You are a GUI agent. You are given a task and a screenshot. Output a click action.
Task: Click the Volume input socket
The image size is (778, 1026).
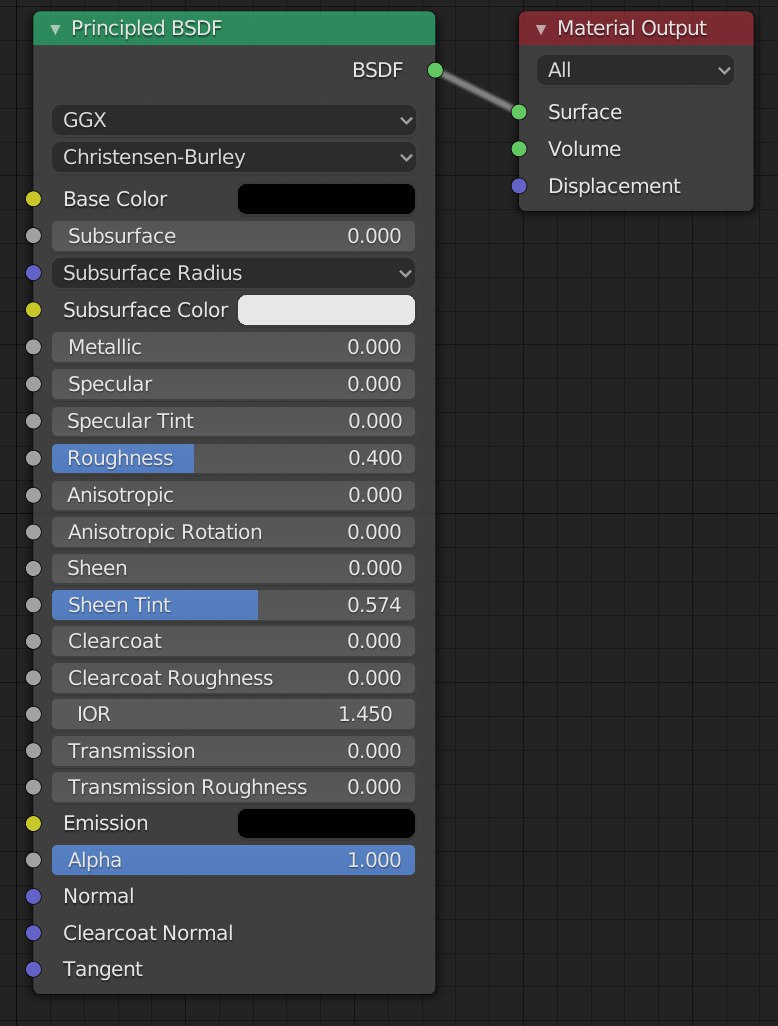tap(519, 149)
